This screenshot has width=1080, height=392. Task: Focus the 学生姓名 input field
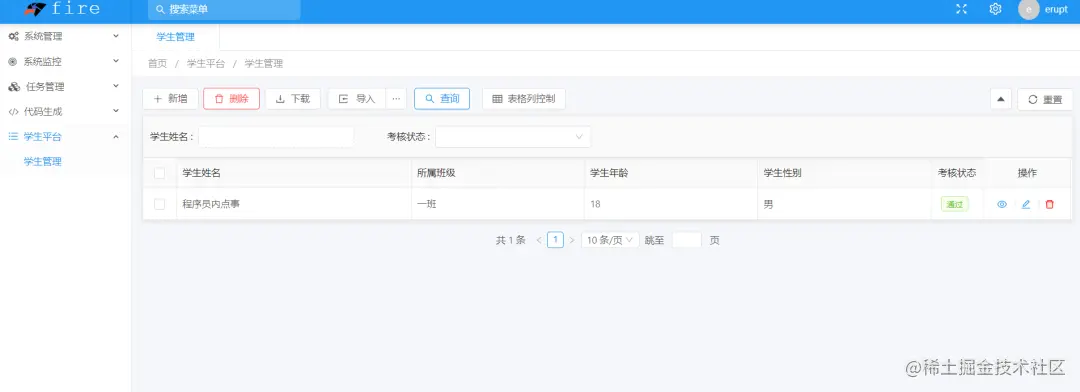click(x=276, y=137)
